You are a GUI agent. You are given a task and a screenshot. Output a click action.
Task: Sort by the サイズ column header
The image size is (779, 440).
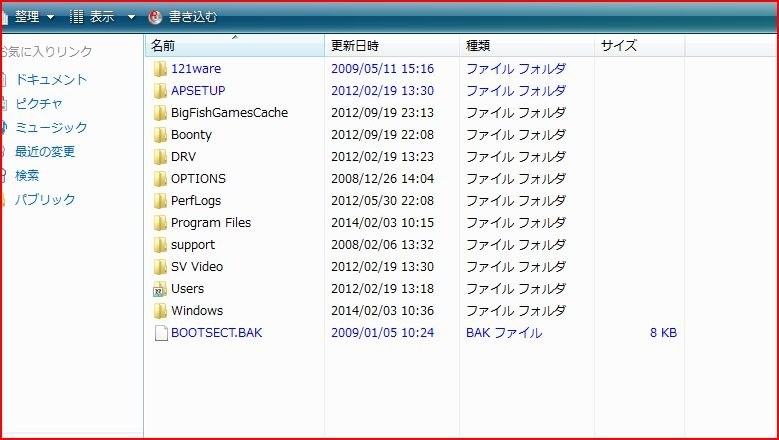(x=639, y=46)
